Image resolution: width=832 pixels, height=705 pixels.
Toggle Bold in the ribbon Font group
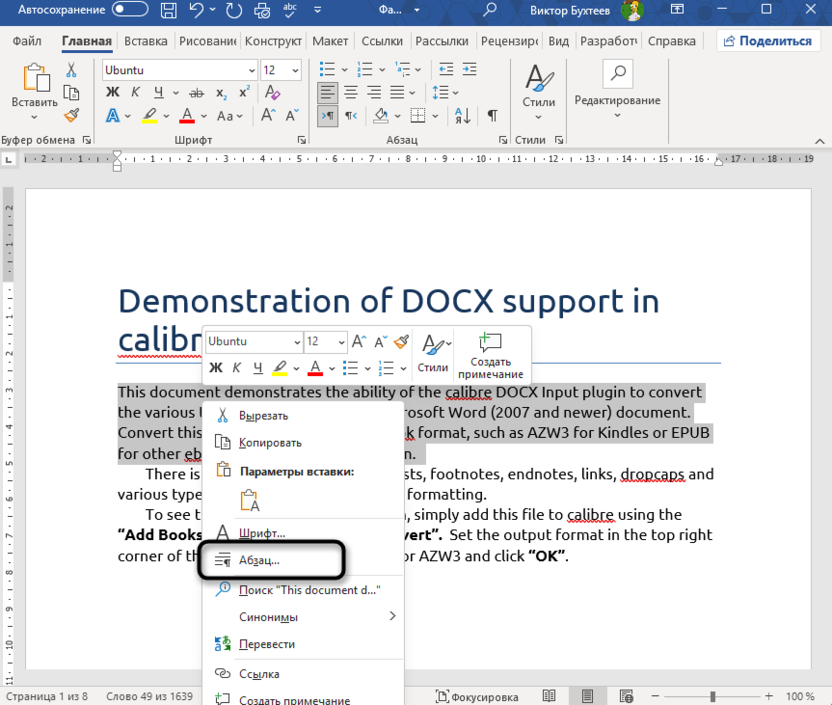click(x=113, y=93)
